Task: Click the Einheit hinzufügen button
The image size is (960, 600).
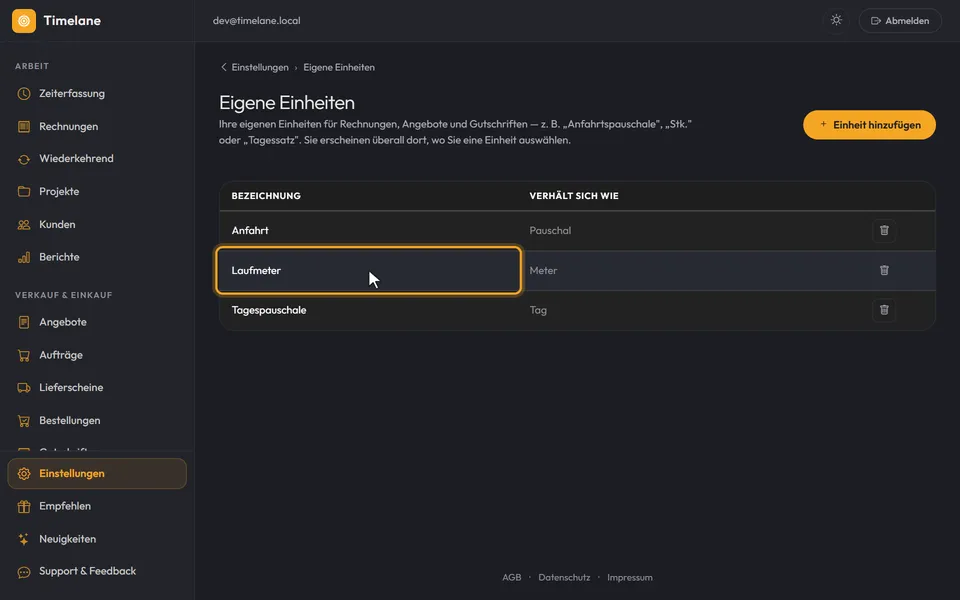Action: point(869,125)
